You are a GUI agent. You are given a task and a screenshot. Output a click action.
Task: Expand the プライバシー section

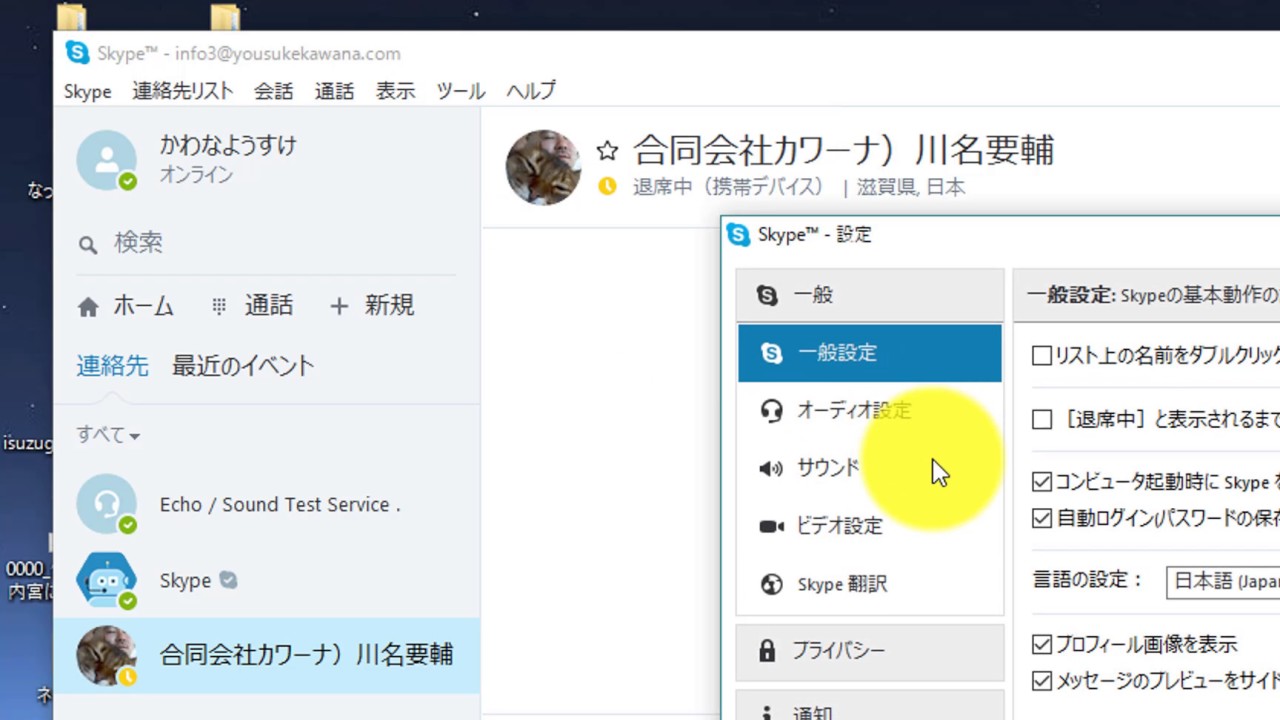pyautogui.click(x=870, y=651)
